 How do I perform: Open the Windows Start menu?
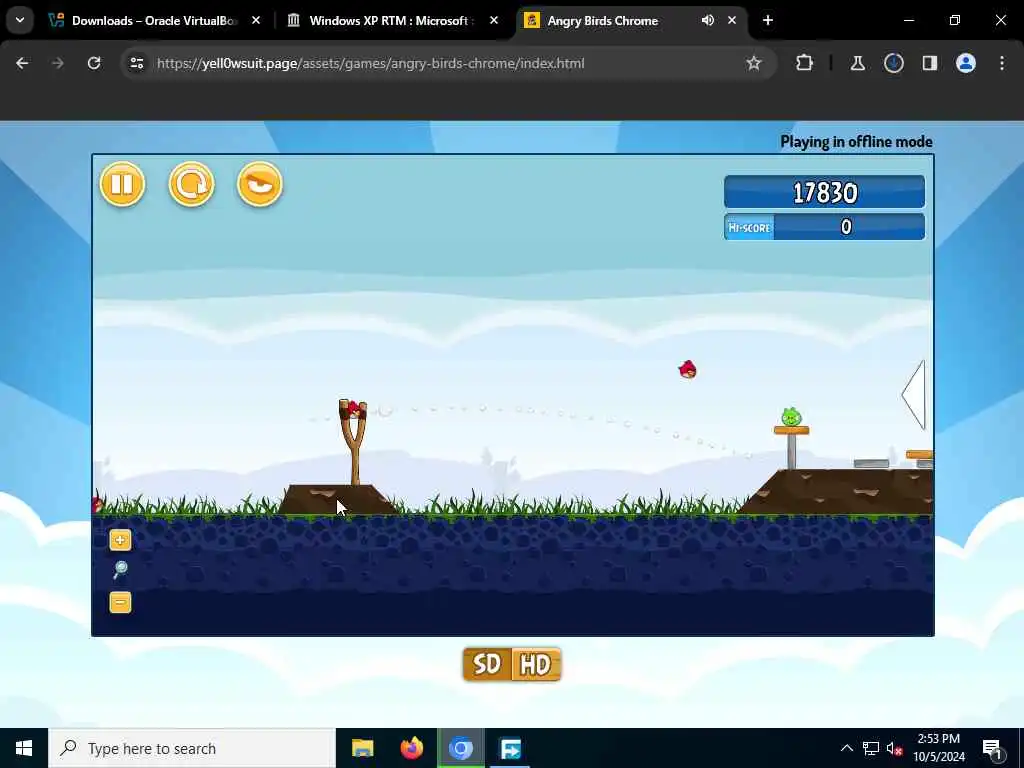24,748
